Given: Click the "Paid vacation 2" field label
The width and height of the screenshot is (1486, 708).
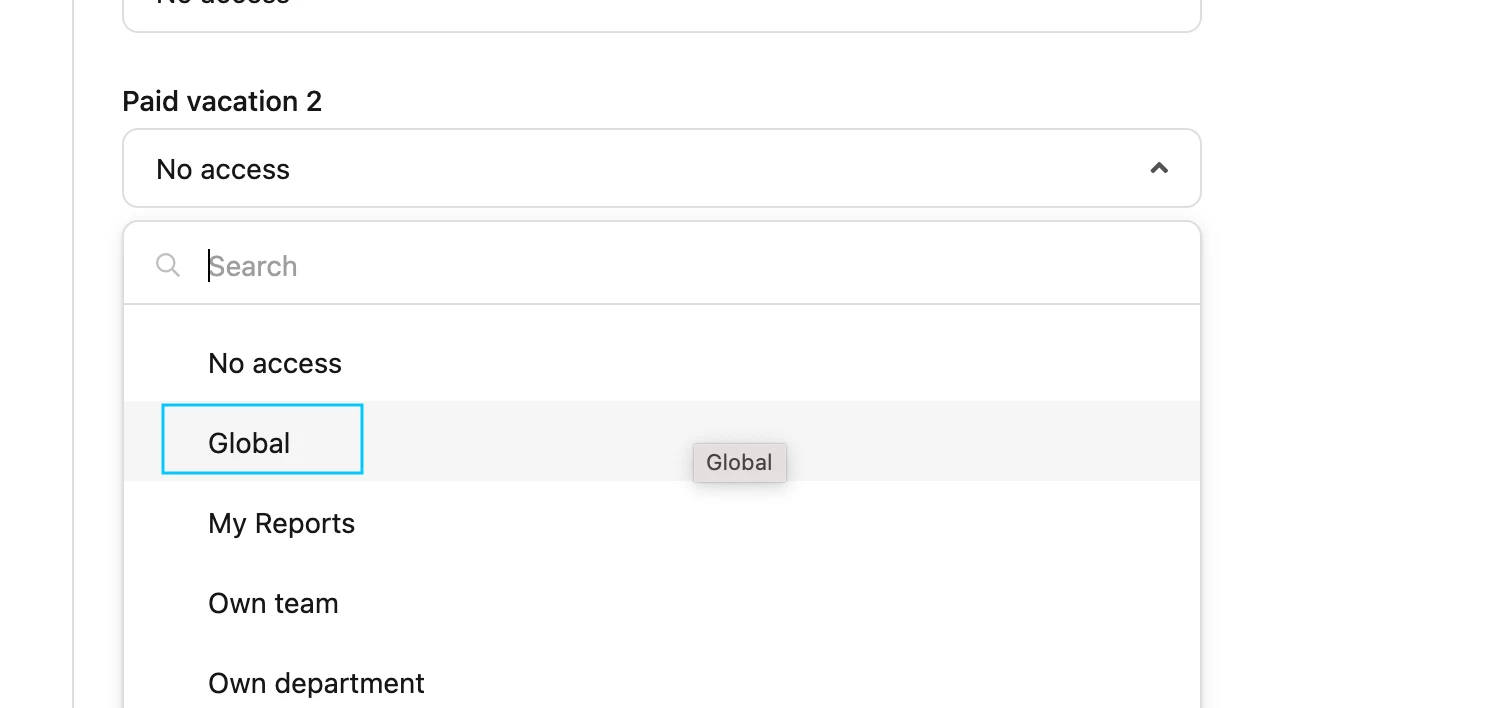Looking at the screenshot, I should click(x=222, y=101).
